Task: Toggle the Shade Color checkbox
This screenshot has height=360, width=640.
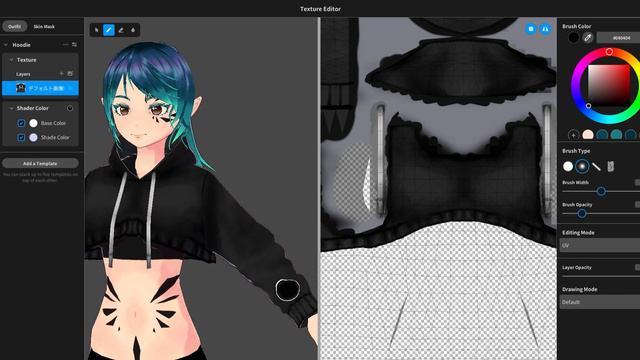Action: (x=21, y=138)
